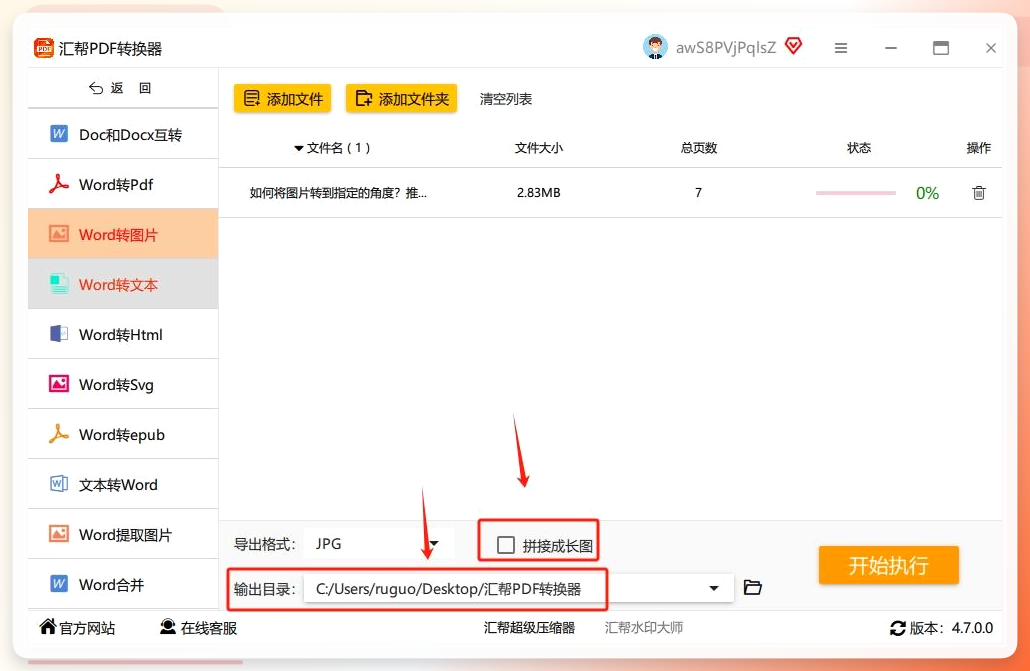
Task: Click the 返回 back arrow icon
Action: pyautogui.click(x=96, y=88)
